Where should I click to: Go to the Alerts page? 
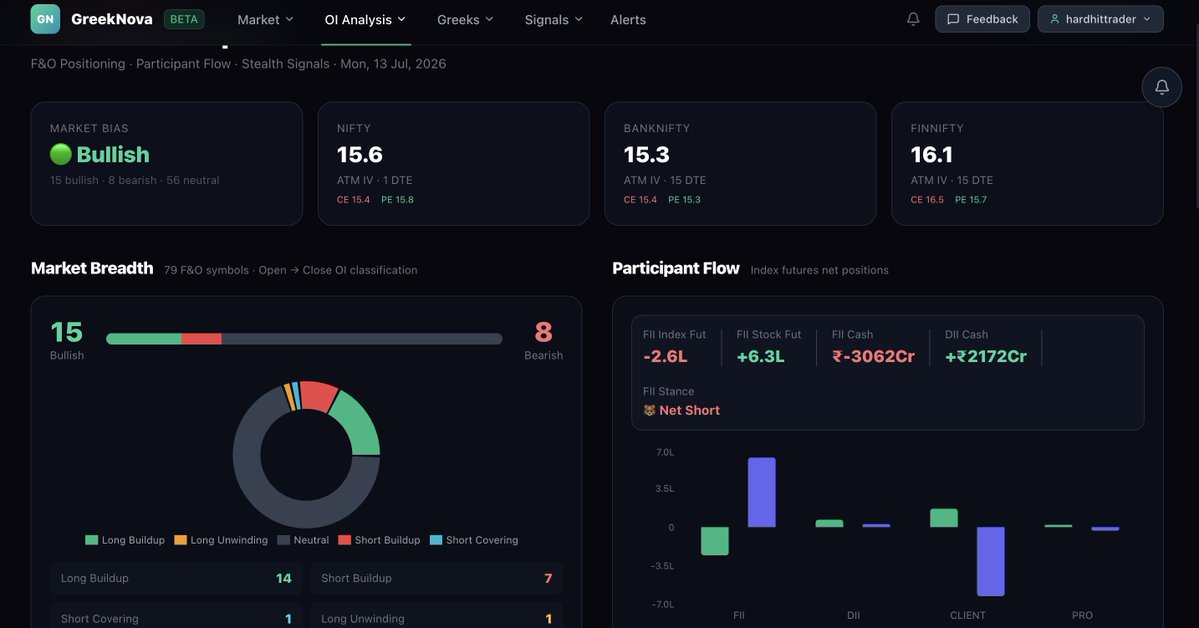point(628,20)
